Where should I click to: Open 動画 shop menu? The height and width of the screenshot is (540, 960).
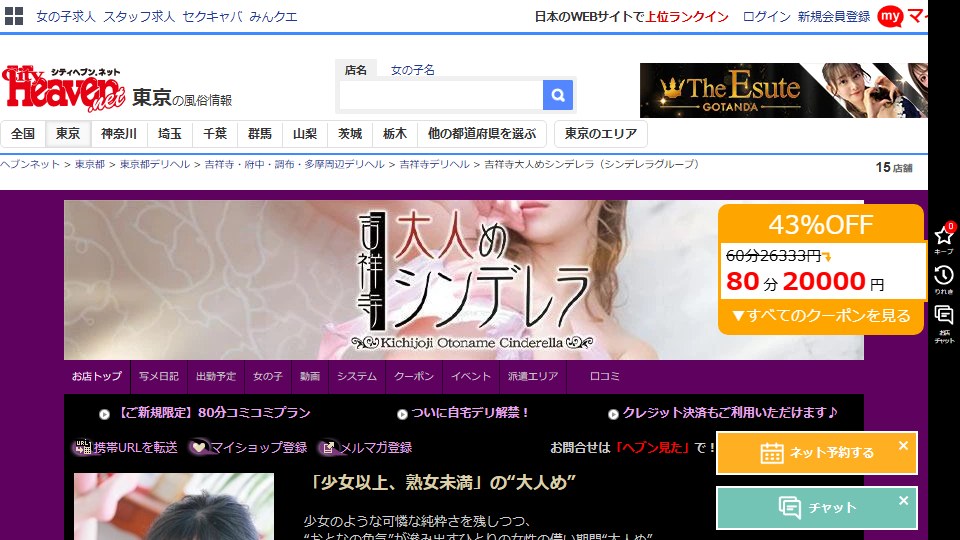(x=310, y=377)
